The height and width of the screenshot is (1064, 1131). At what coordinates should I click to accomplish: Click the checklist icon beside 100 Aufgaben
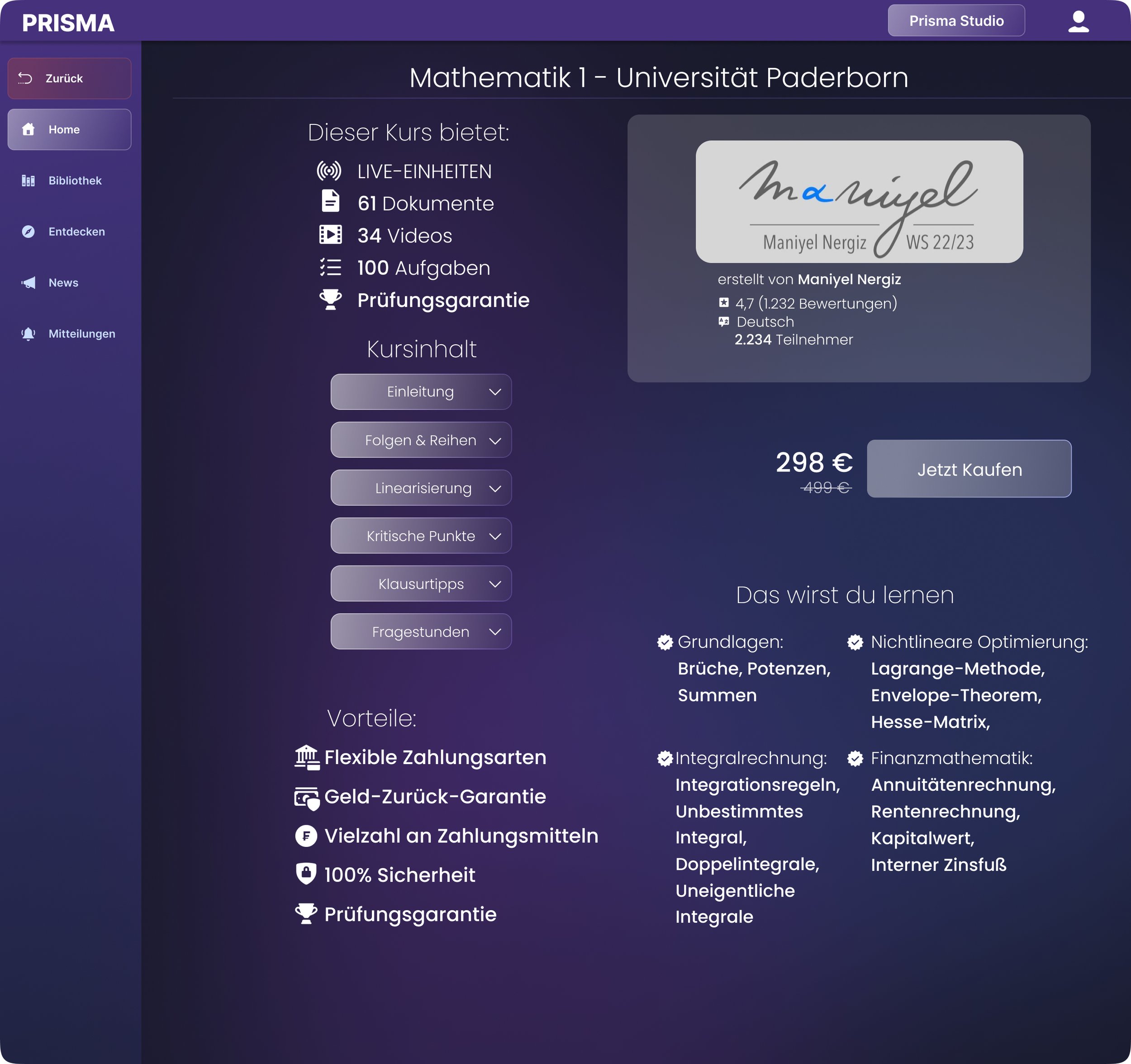pos(331,267)
